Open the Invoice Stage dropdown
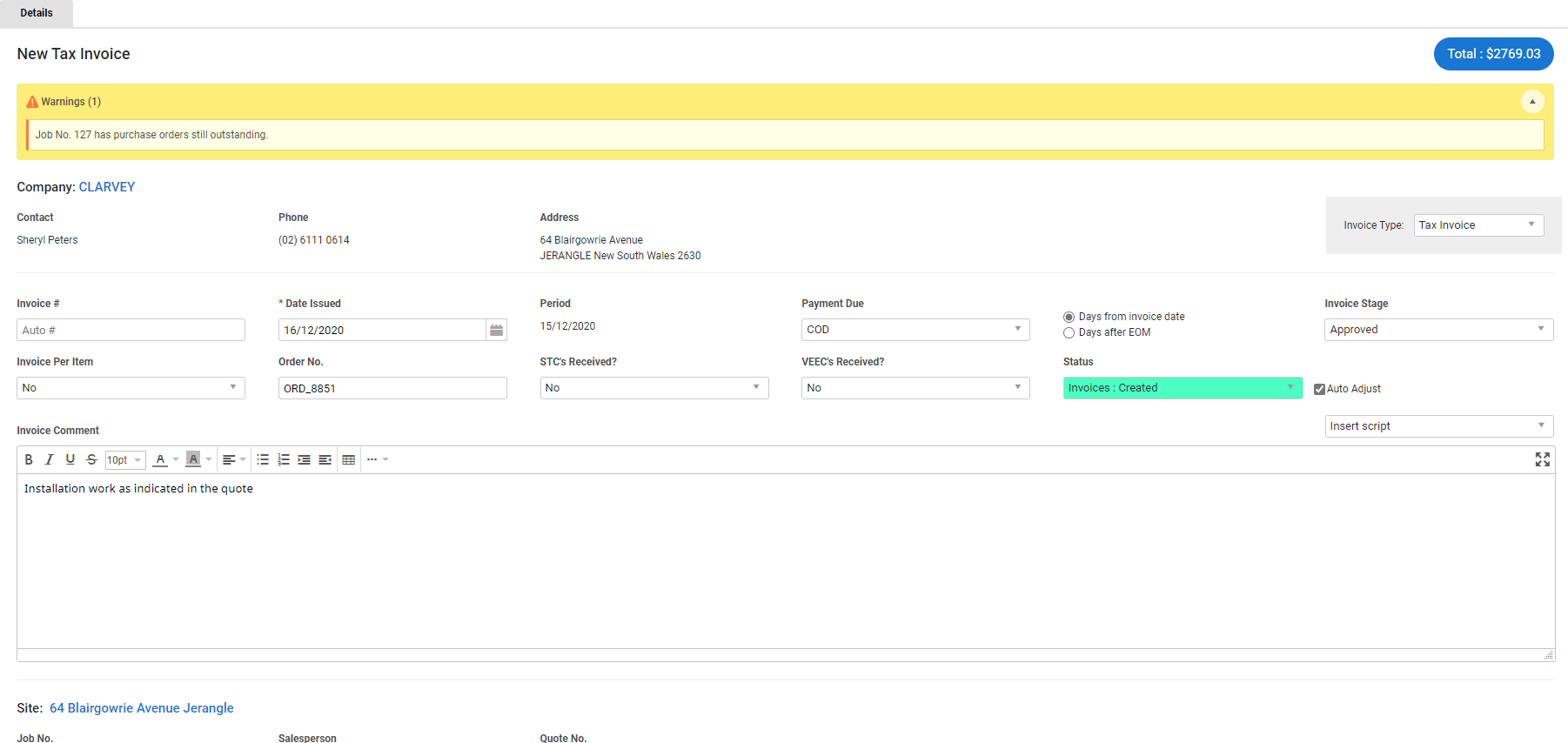 pyautogui.click(x=1438, y=330)
